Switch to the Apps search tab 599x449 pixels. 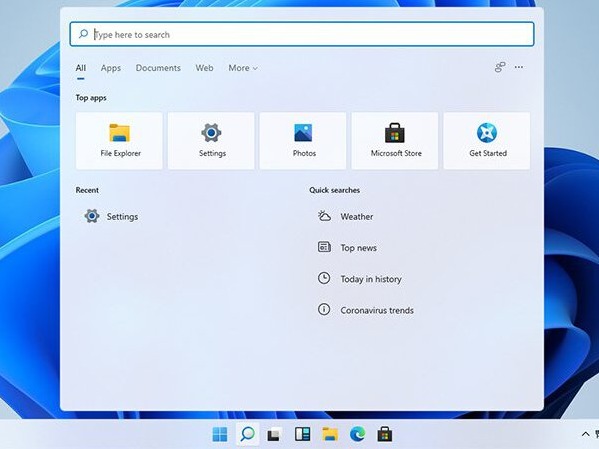coord(111,68)
